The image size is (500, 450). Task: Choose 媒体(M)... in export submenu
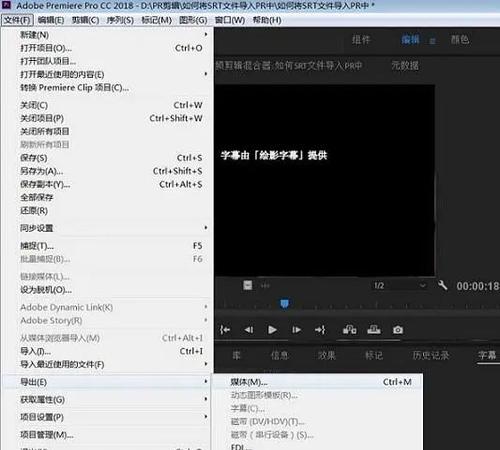click(x=318, y=382)
